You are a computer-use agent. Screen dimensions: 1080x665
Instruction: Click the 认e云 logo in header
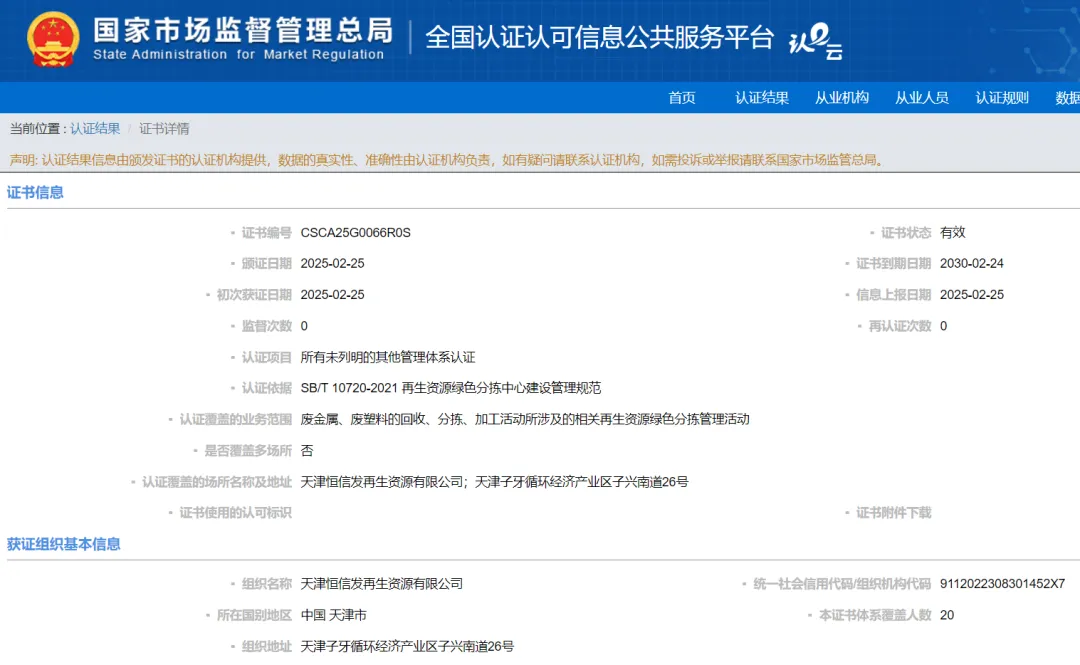[817, 42]
